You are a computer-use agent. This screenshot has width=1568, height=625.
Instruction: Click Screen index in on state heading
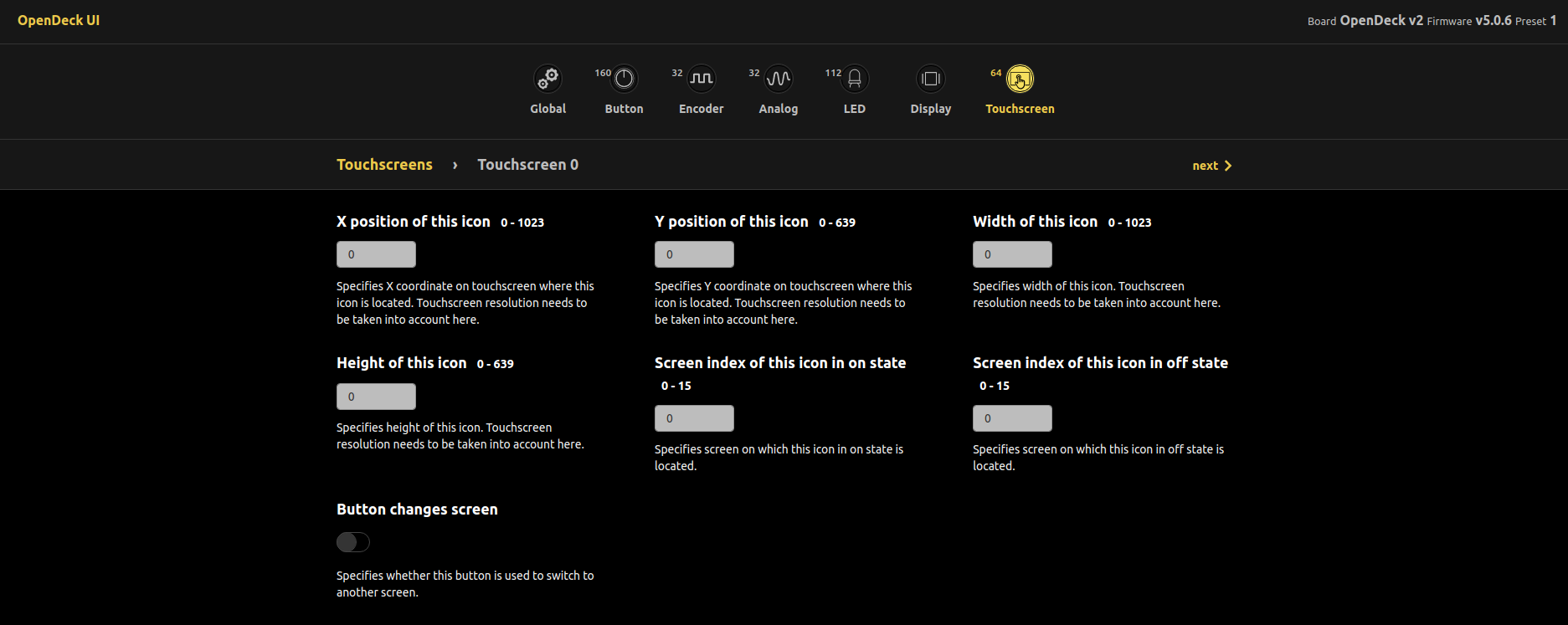780,363
